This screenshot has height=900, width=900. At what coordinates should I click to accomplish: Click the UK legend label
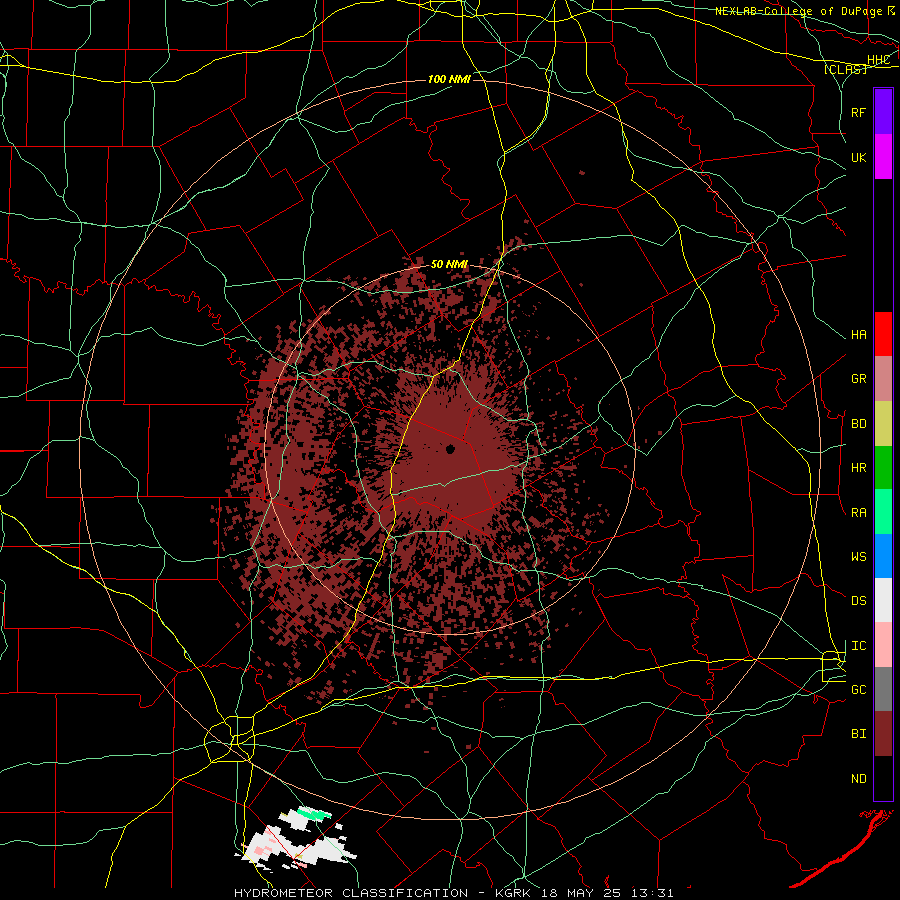point(859,157)
